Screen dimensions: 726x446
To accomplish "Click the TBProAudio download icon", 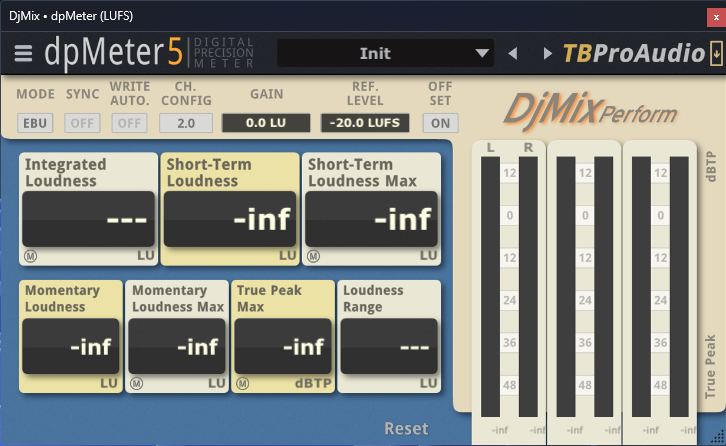I will (x=716, y=53).
